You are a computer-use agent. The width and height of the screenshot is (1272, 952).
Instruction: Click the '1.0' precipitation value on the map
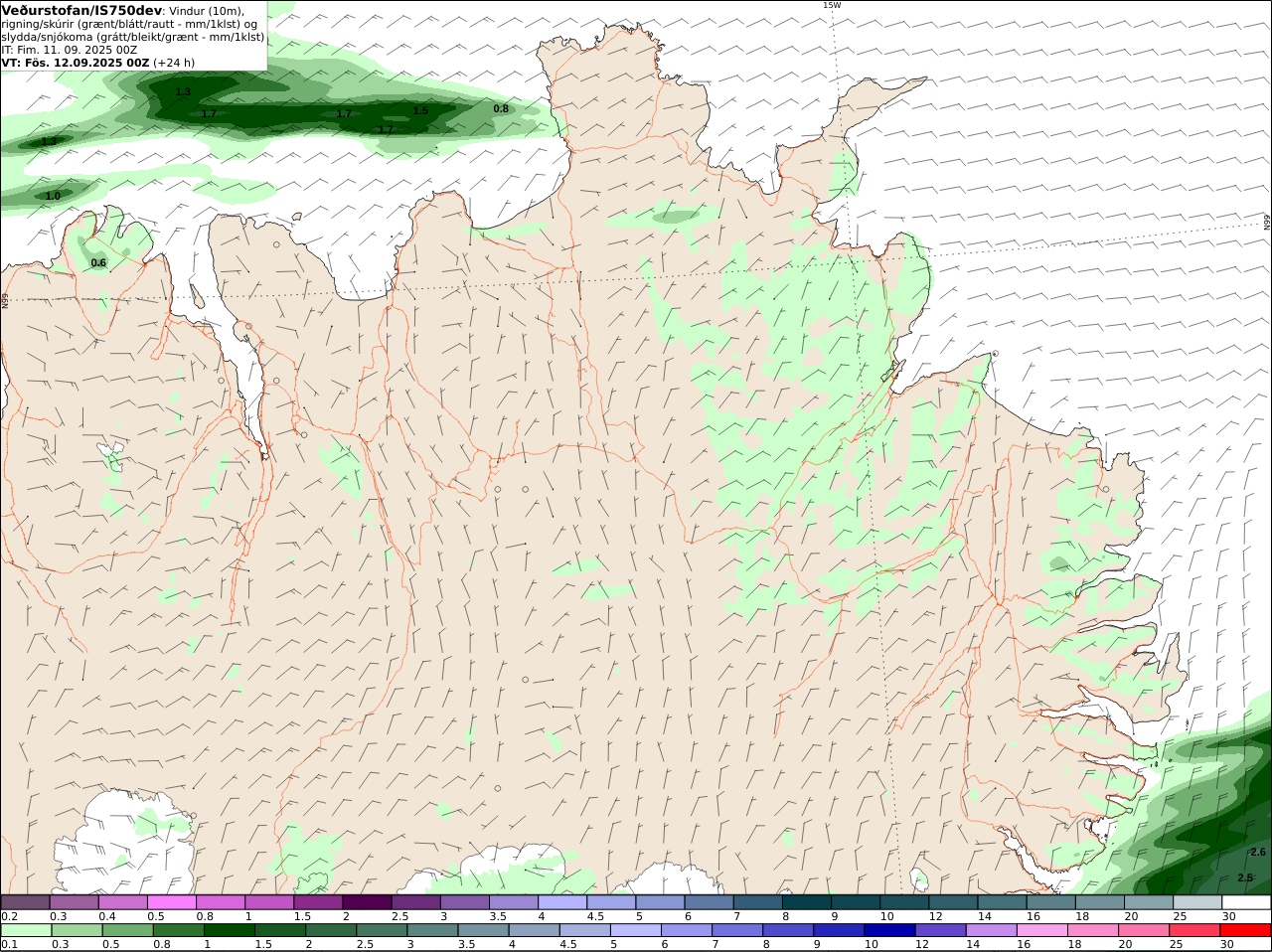(x=53, y=196)
